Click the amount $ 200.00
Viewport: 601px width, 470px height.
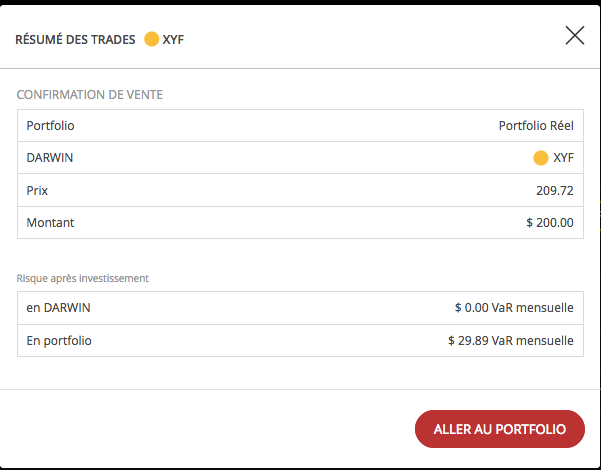(550, 223)
